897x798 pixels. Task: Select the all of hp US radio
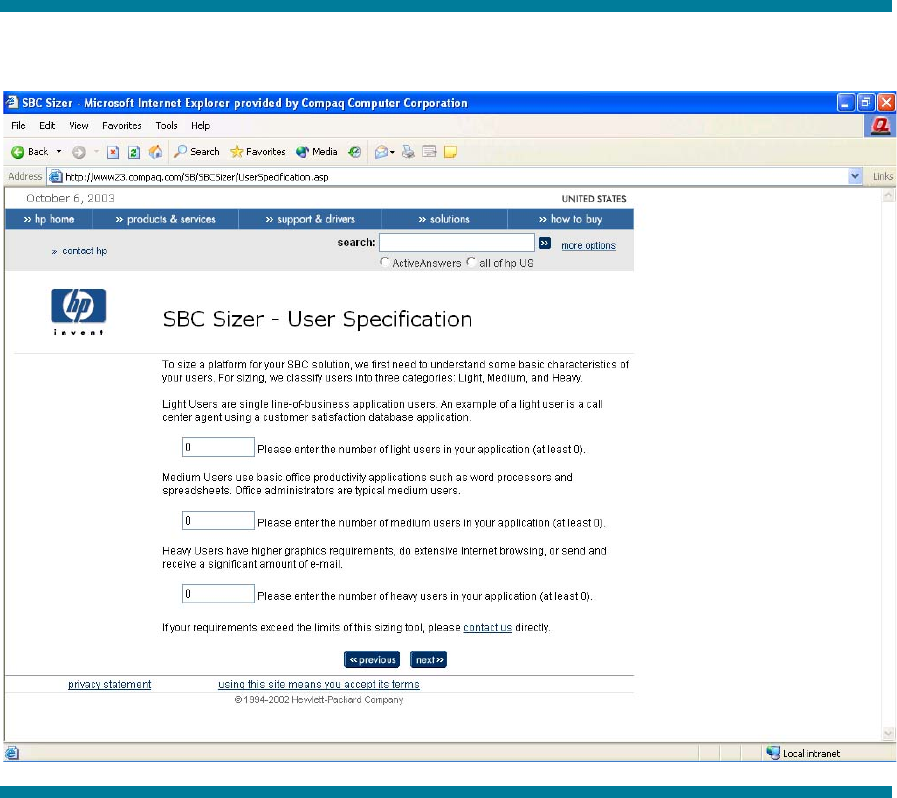coord(471,262)
